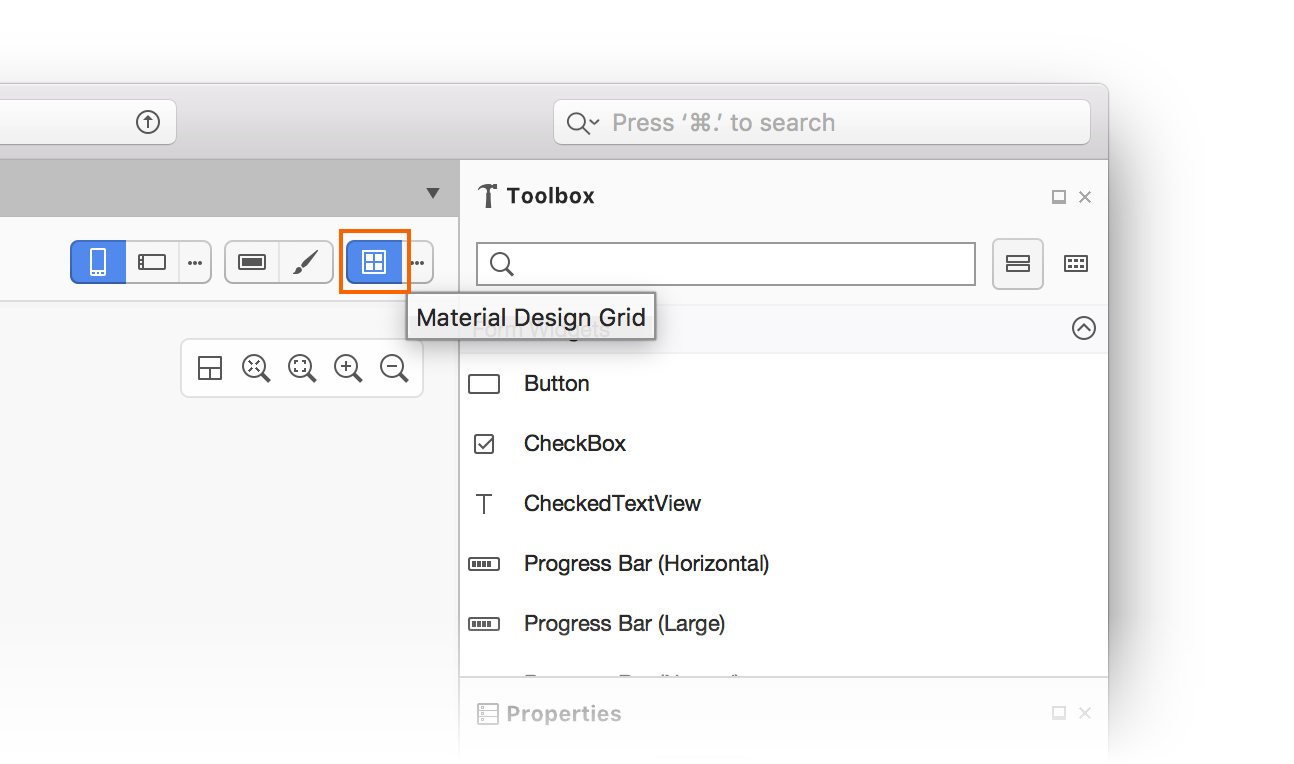
Task: Toggle the Material Design Grid button
Action: click(x=374, y=262)
